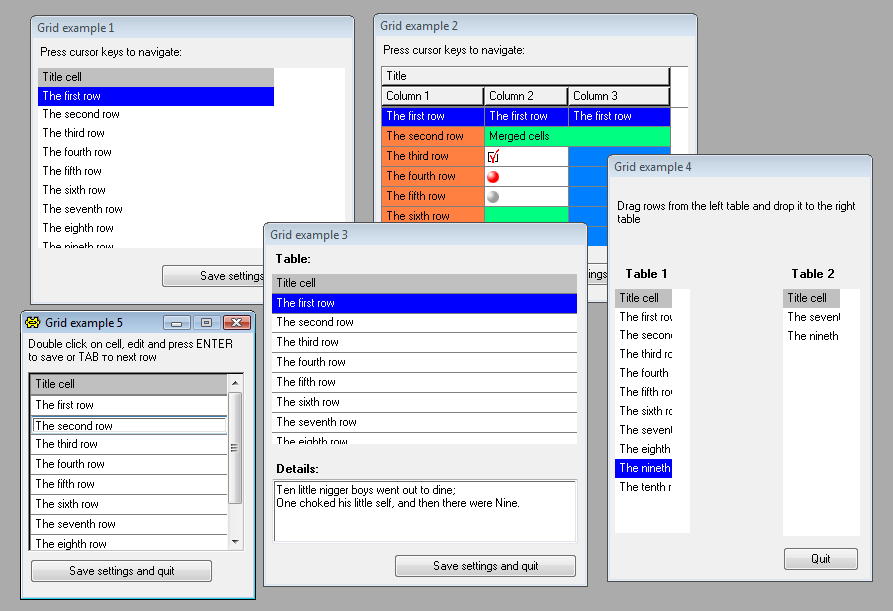
Task: Select the gray ball in fifth row
Action: pos(493,196)
